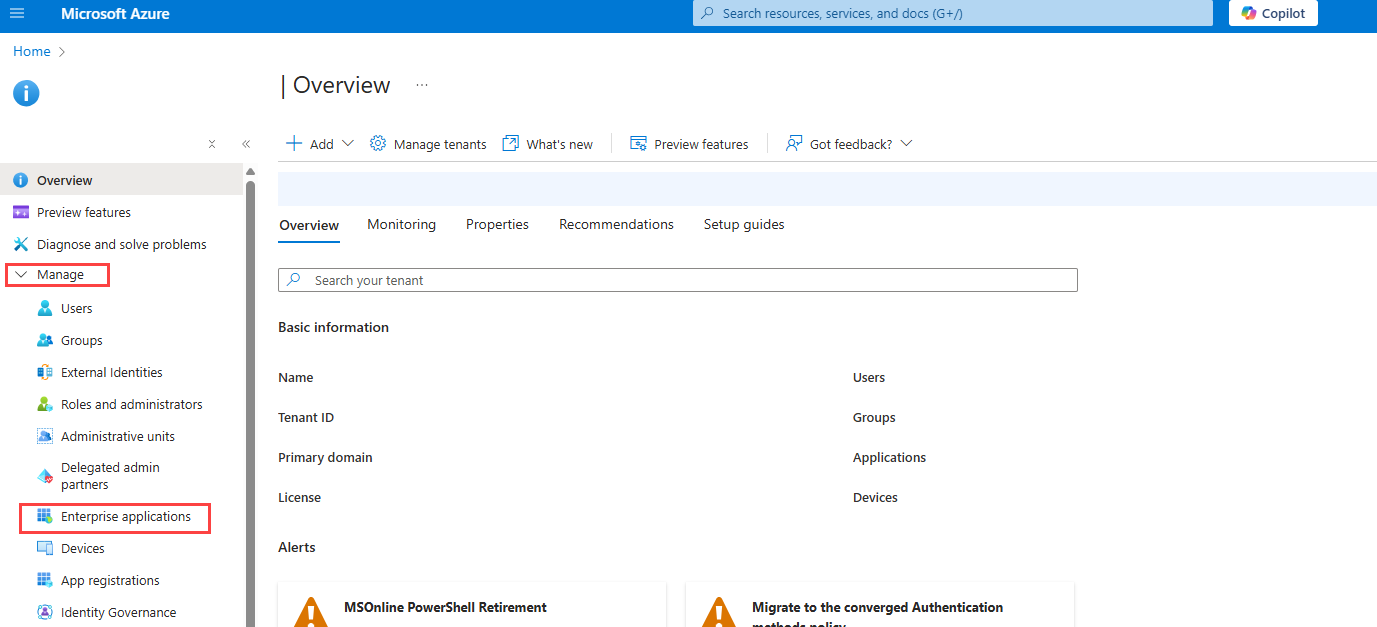Click the External Identities icon
Image resolution: width=1377 pixels, height=627 pixels.
pos(44,372)
